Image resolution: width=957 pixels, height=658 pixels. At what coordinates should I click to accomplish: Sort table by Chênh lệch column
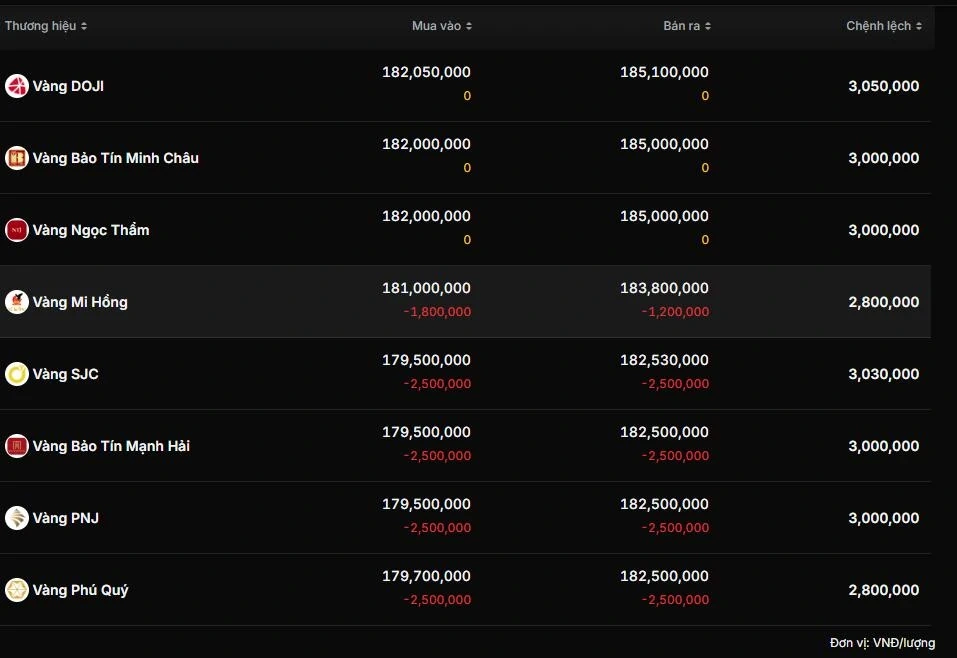(x=884, y=26)
